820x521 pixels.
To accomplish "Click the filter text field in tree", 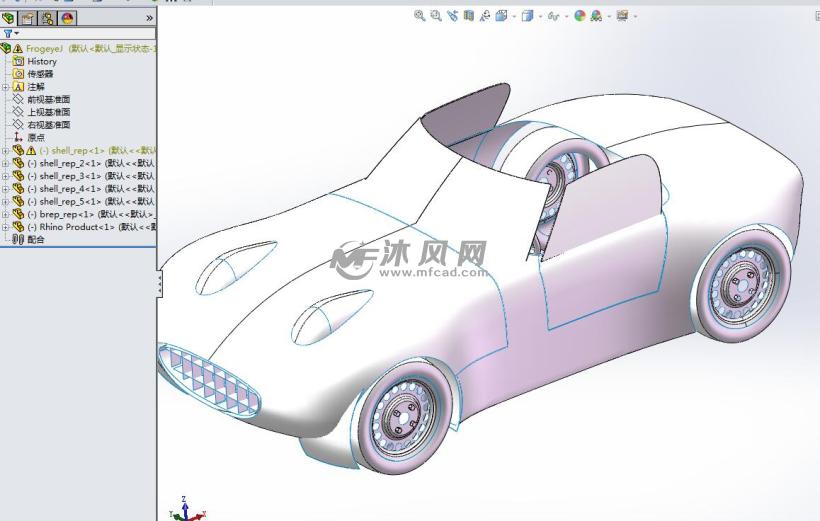I will [x=88, y=33].
